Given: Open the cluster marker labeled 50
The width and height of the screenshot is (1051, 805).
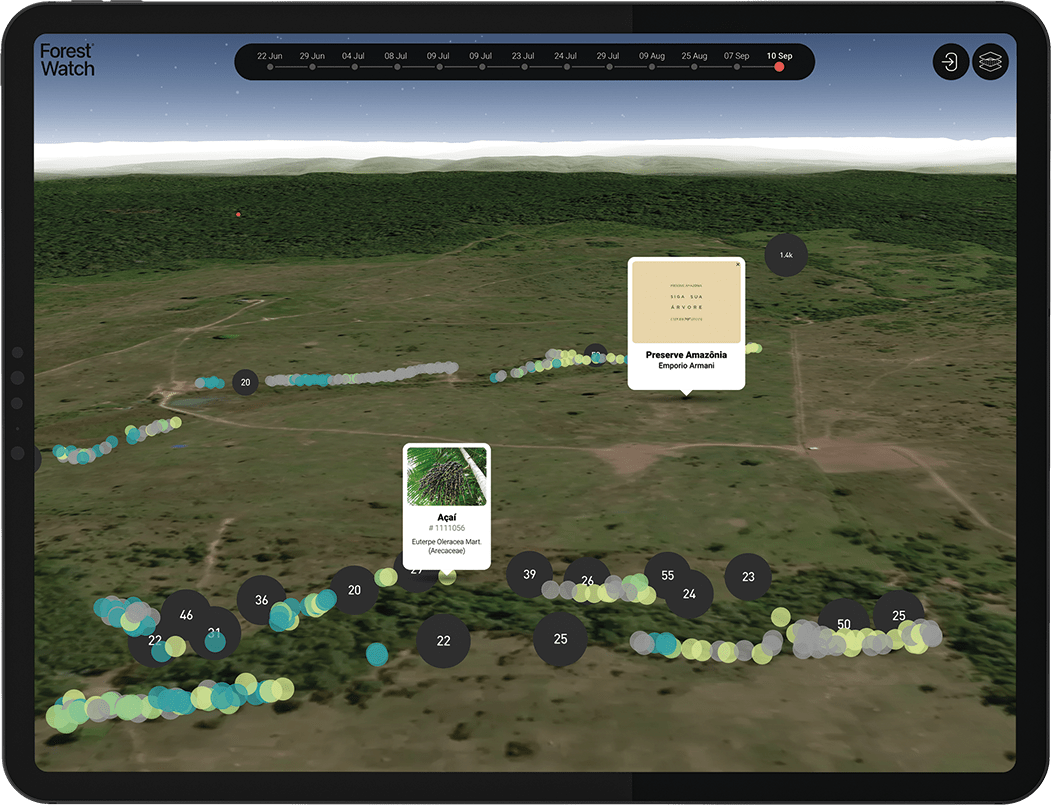Looking at the screenshot, I should click(843, 624).
